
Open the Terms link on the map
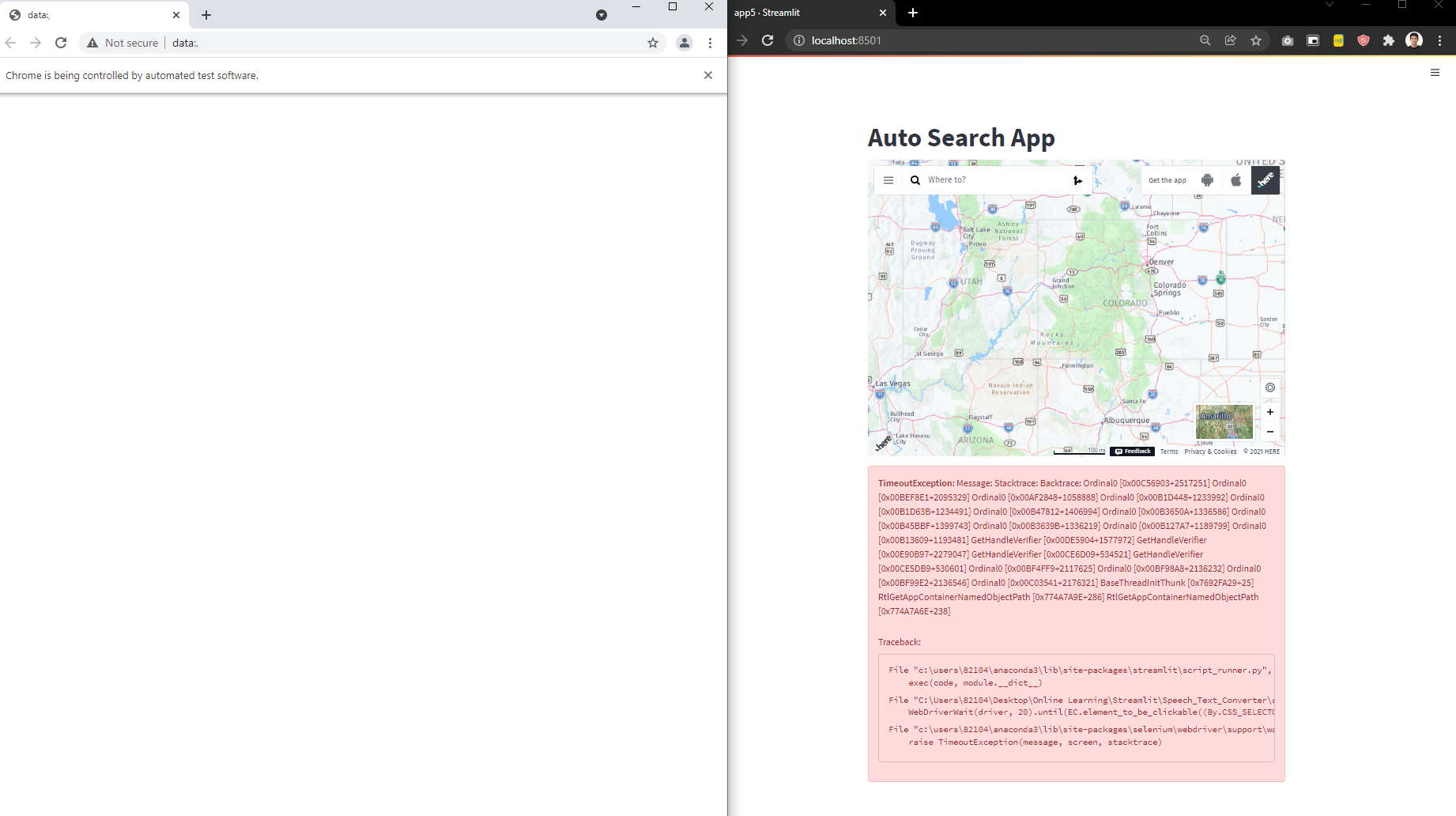pos(1169,451)
